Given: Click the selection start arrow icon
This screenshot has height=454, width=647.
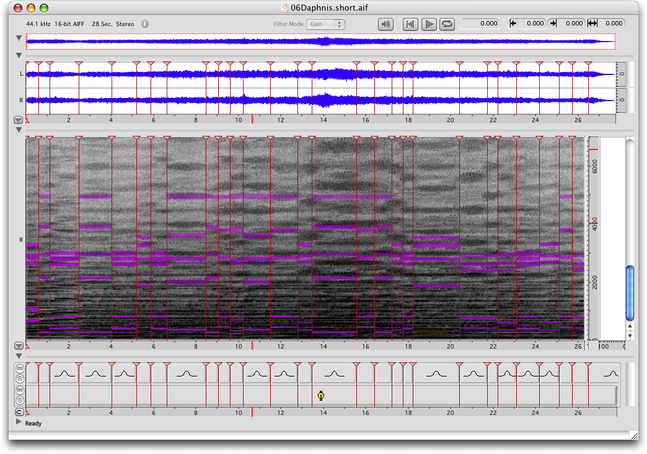Looking at the screenshot, I should (x=515, y=23).
